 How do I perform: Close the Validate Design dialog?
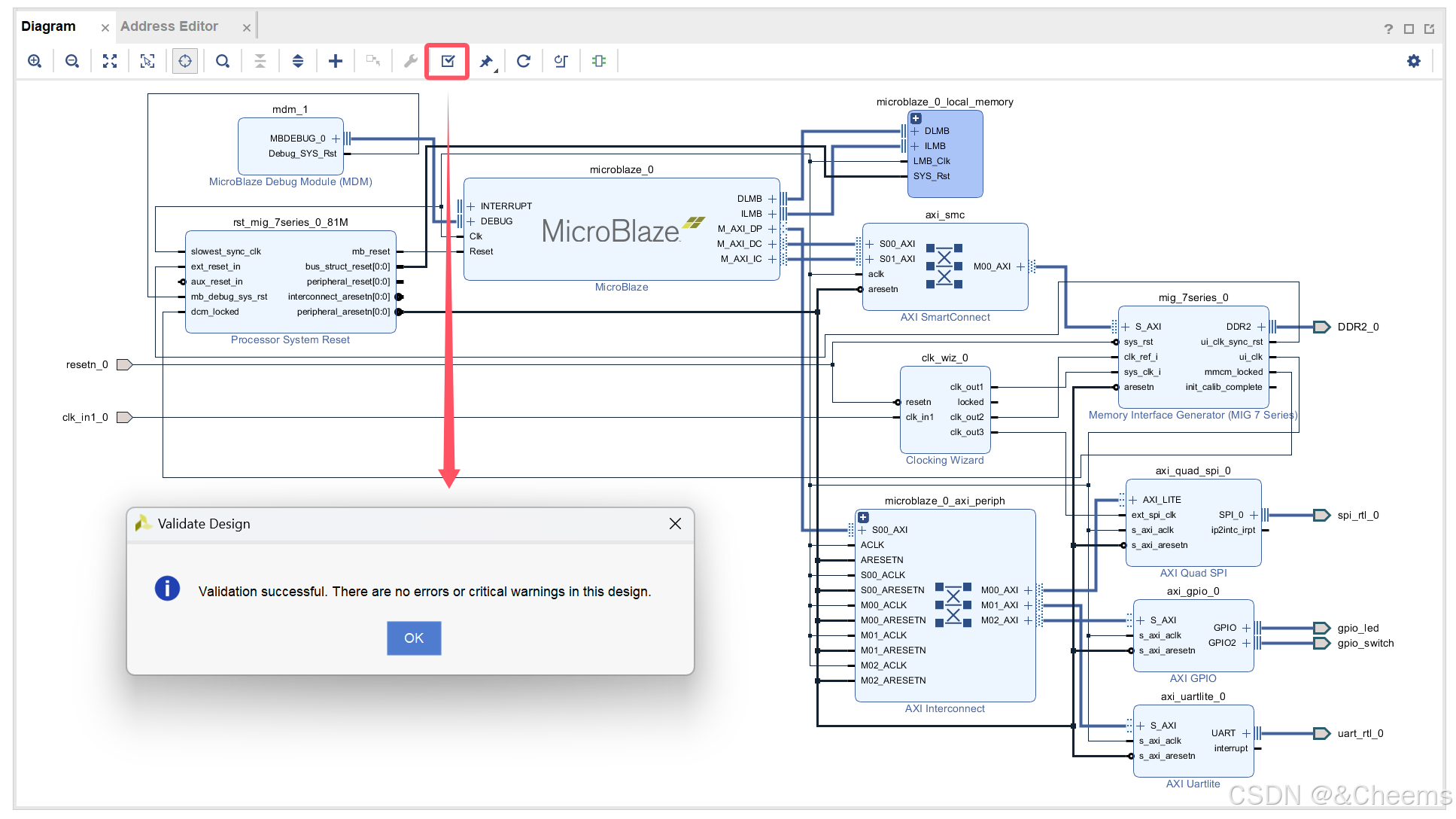pos(675,523)
